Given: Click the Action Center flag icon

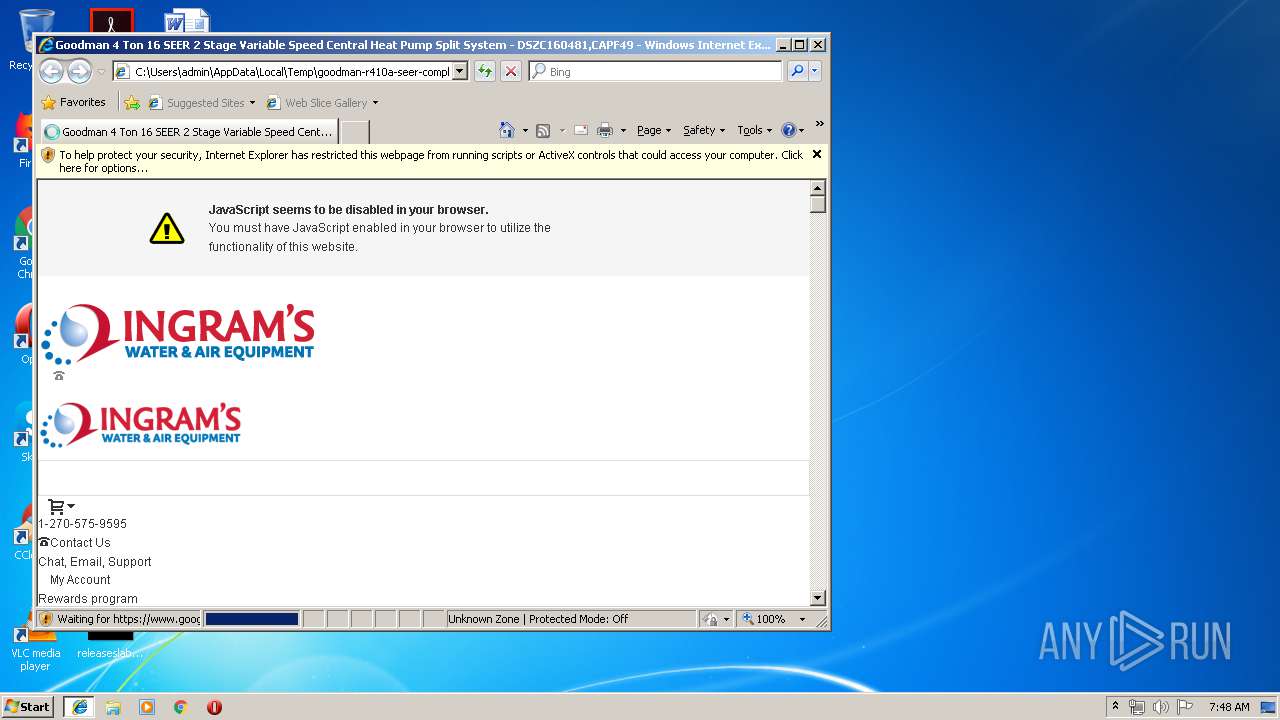Looking at the screenshot, I should (1185, 707).
